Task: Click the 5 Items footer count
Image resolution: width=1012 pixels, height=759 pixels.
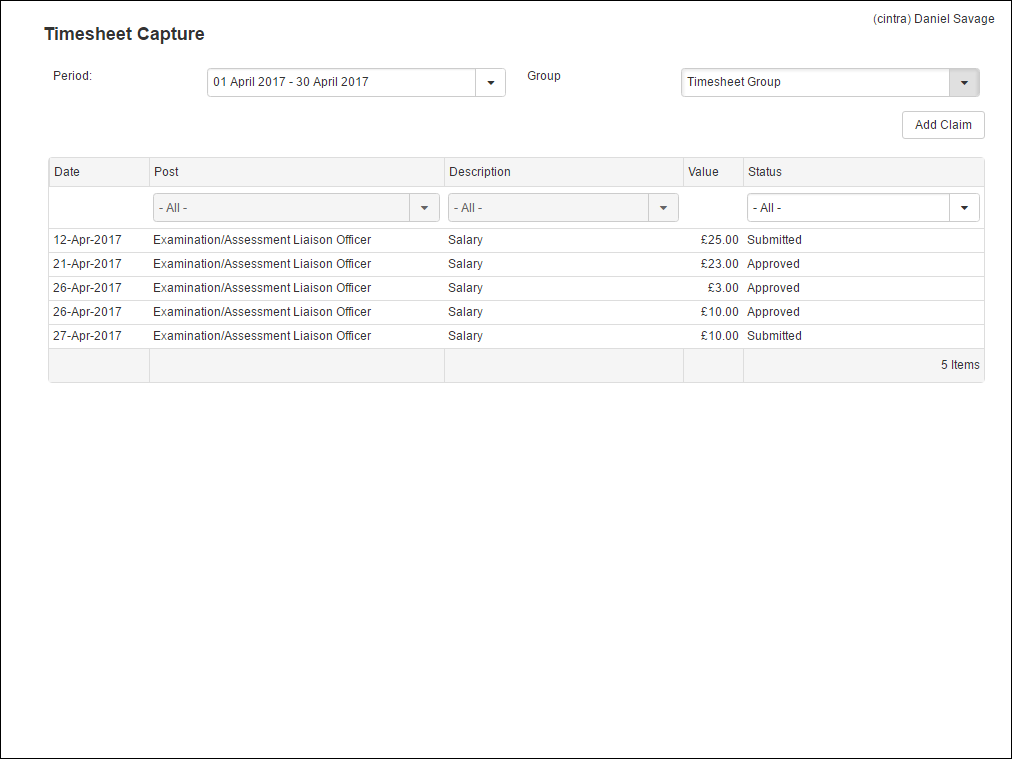Action: click(x=960, y=365)
